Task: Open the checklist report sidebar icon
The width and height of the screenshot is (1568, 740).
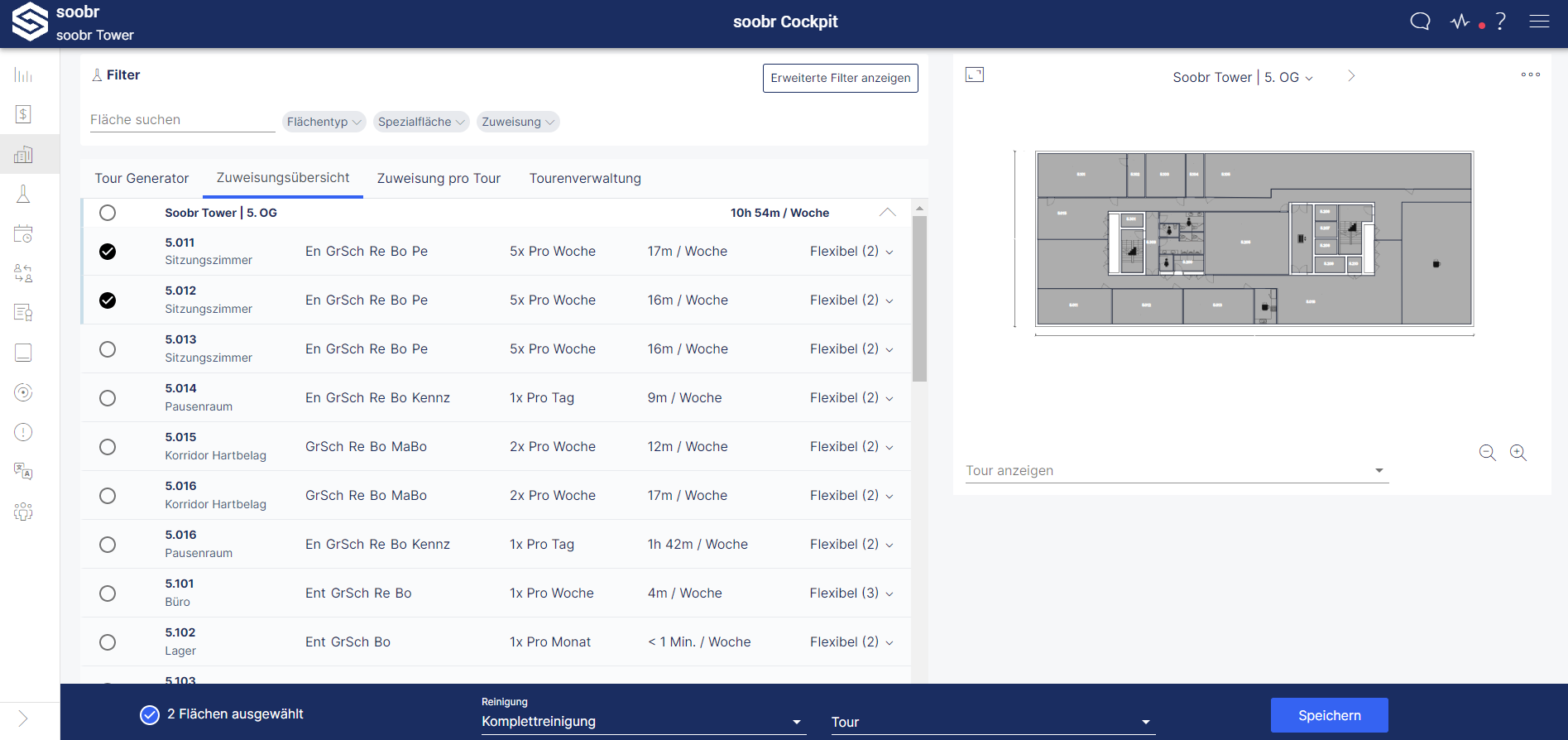Action: (x=23, y=313)
